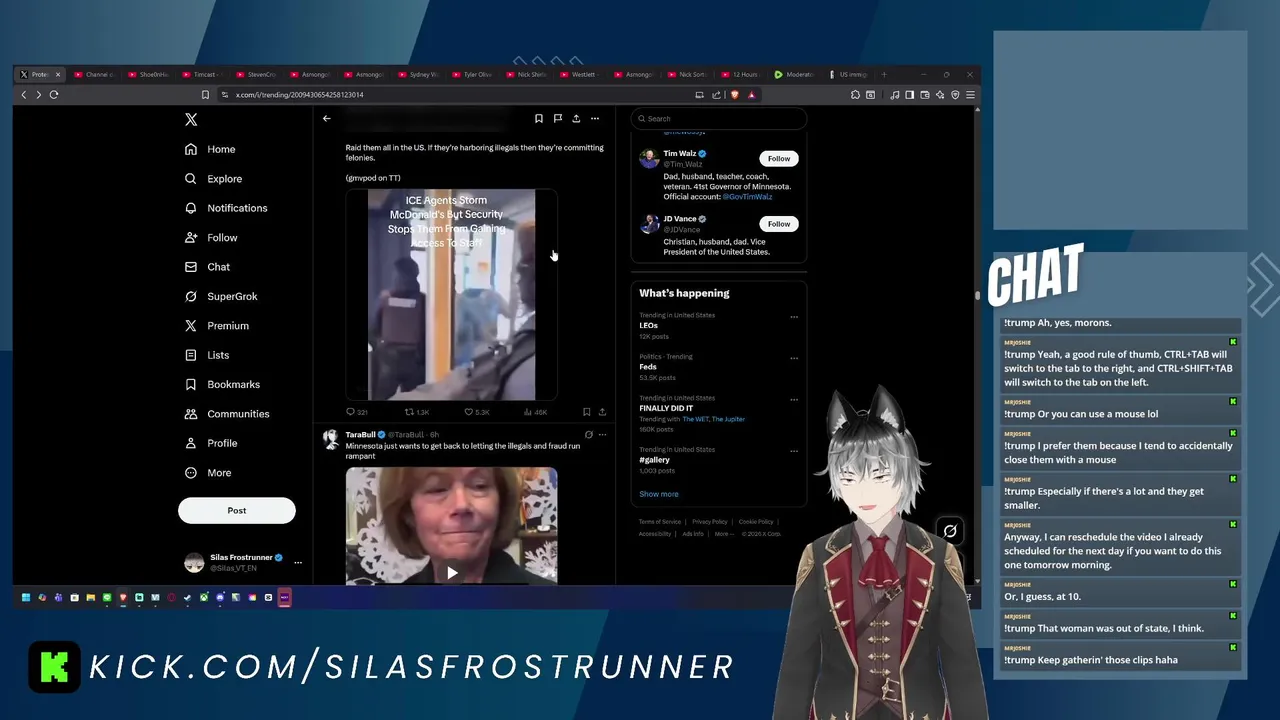Follow JD Vance
Viewport: 1280px width, 720px height.
[779, 224]
